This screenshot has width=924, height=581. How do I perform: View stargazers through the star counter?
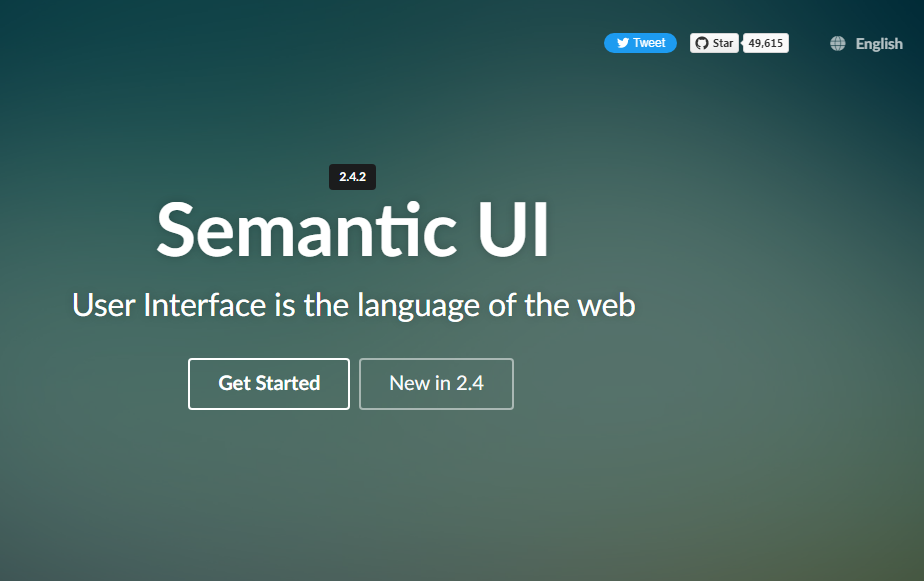pos(765,42)
